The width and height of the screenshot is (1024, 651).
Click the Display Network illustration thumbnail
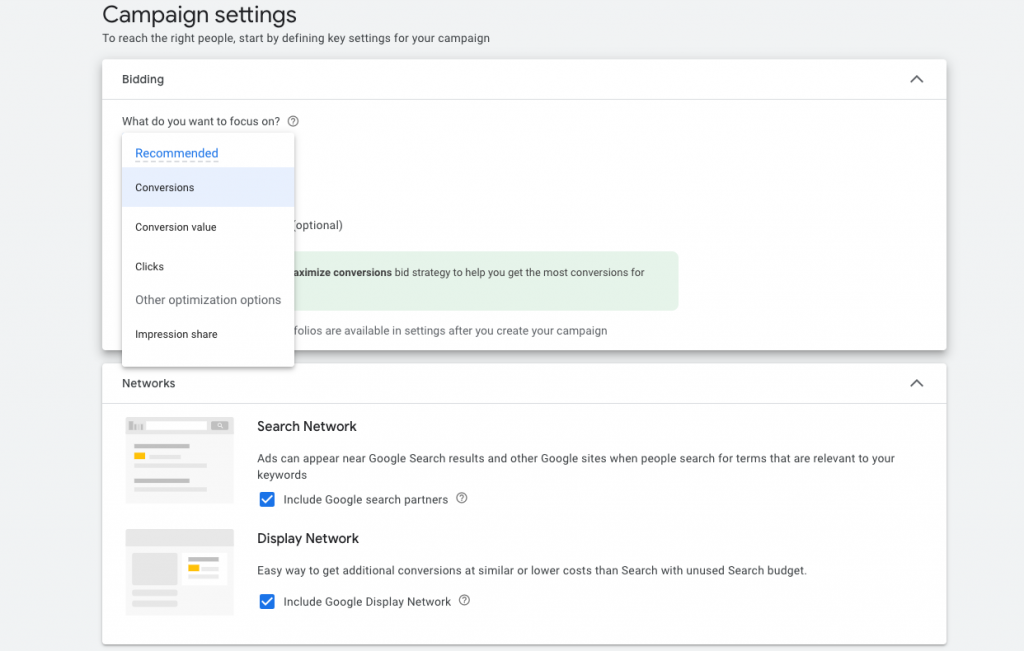(180, 572)
